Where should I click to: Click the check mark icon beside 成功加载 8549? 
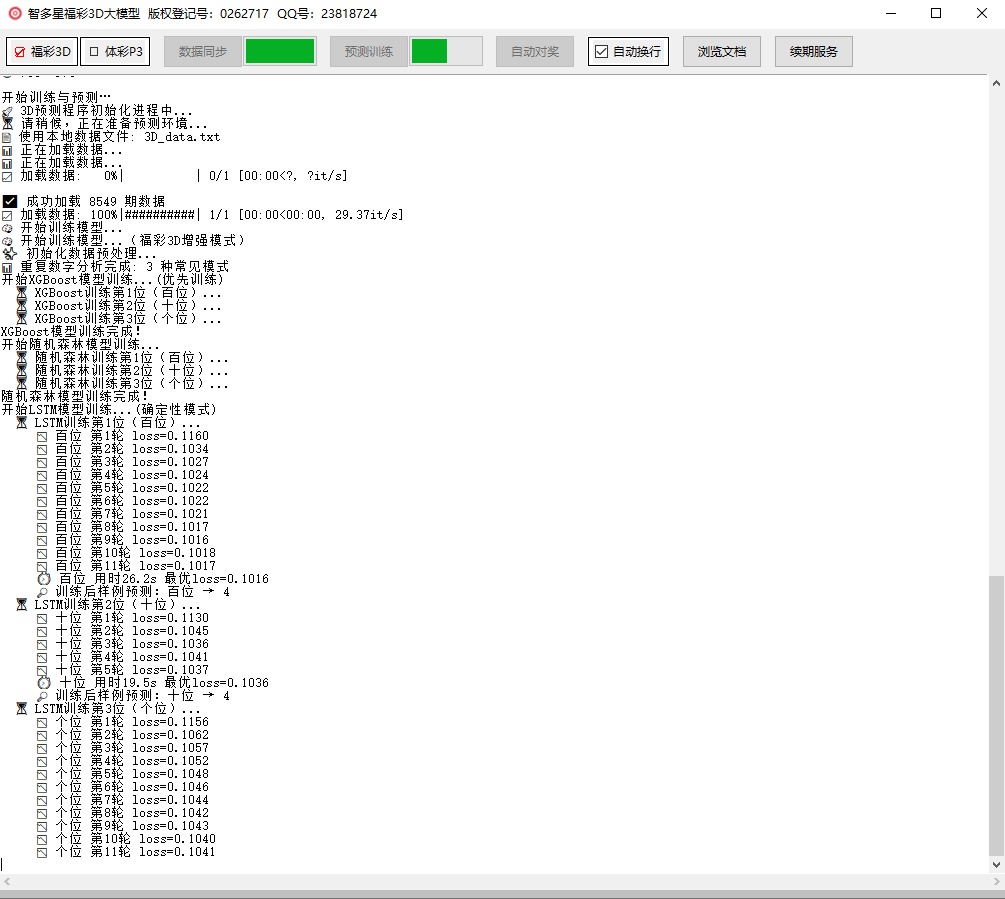(x=10, y=202)
